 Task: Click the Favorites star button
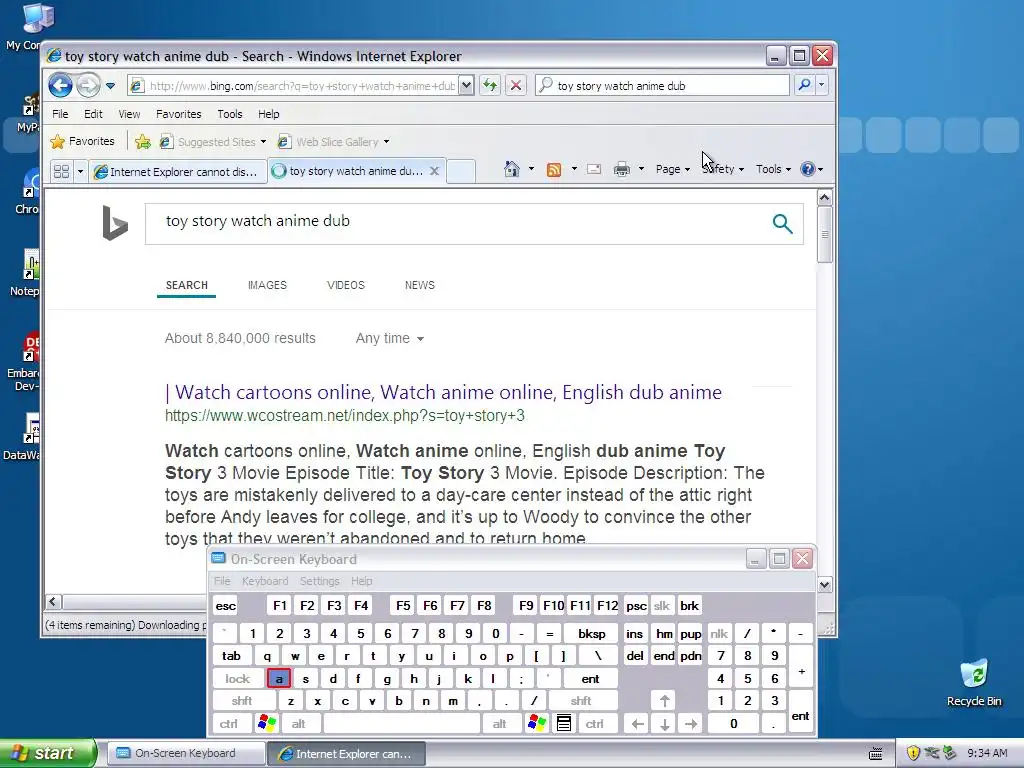click(83, 141)
